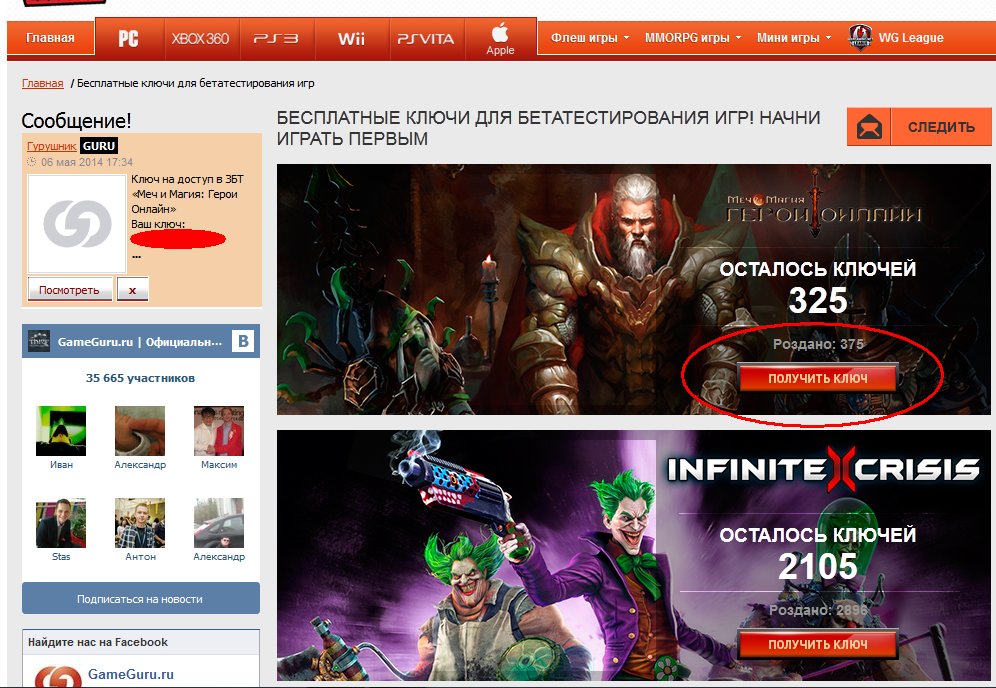Click the message avatar placeholder image
The image size is (996, 688).
click(x=77, y=224)
